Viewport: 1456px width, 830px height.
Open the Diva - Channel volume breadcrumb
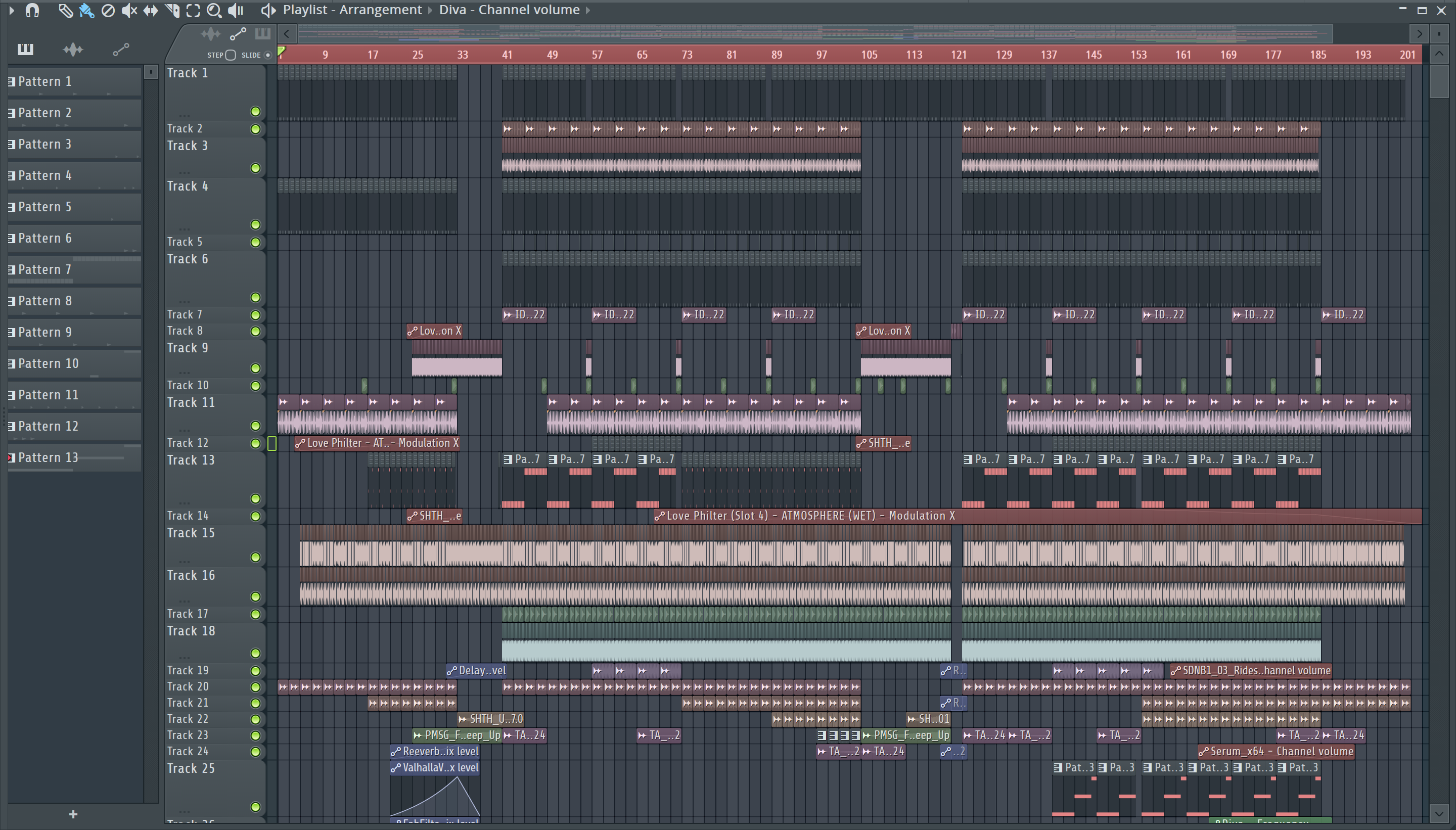coord(509,10)
